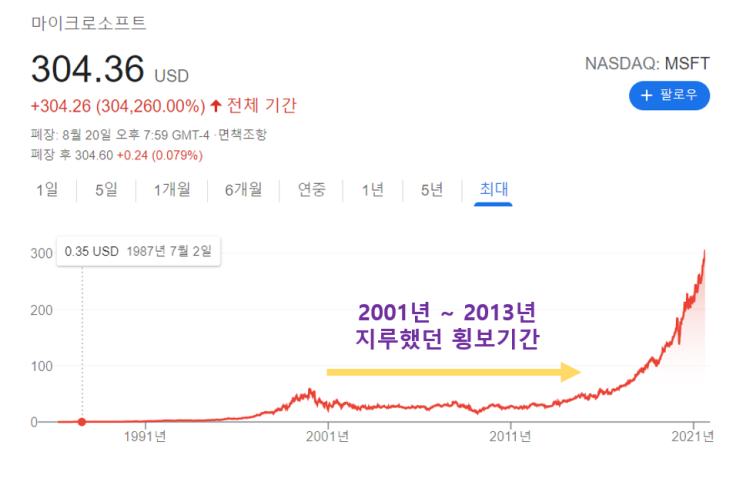743x482 pixels.
Task: Click the red up arrow beside 전체 기간
Action: pyautogui.click(x=216, y=106)
